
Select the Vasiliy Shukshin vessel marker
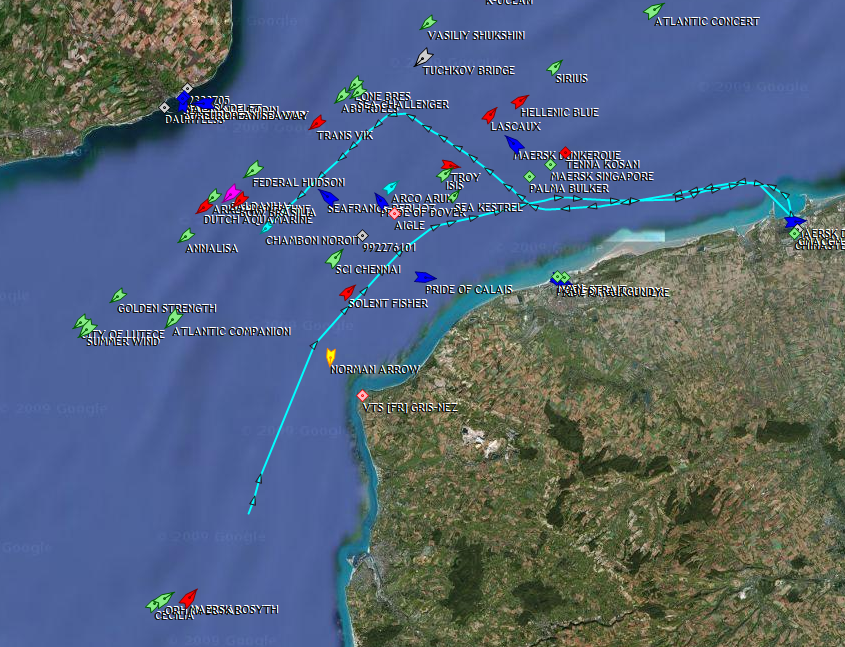coord(429,22)
